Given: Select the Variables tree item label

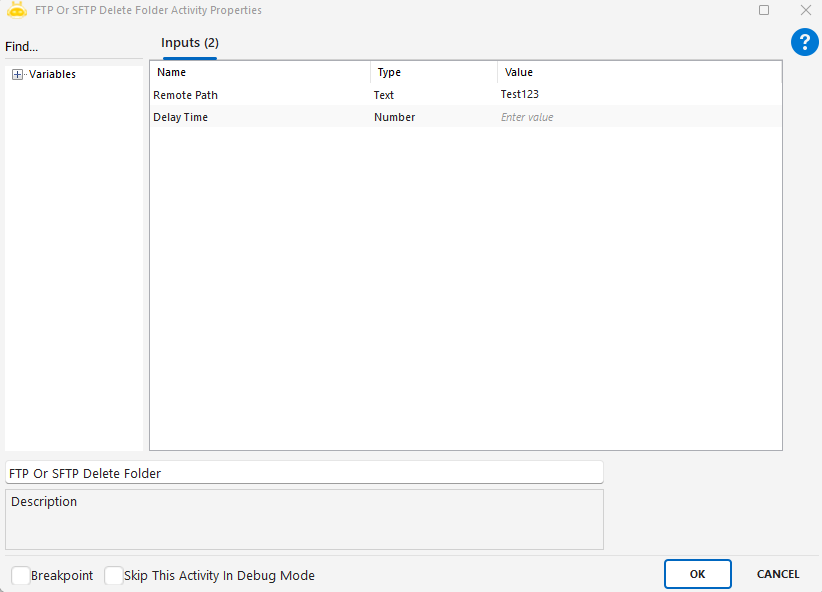Looking at the screenshot, I should (52, 74).
